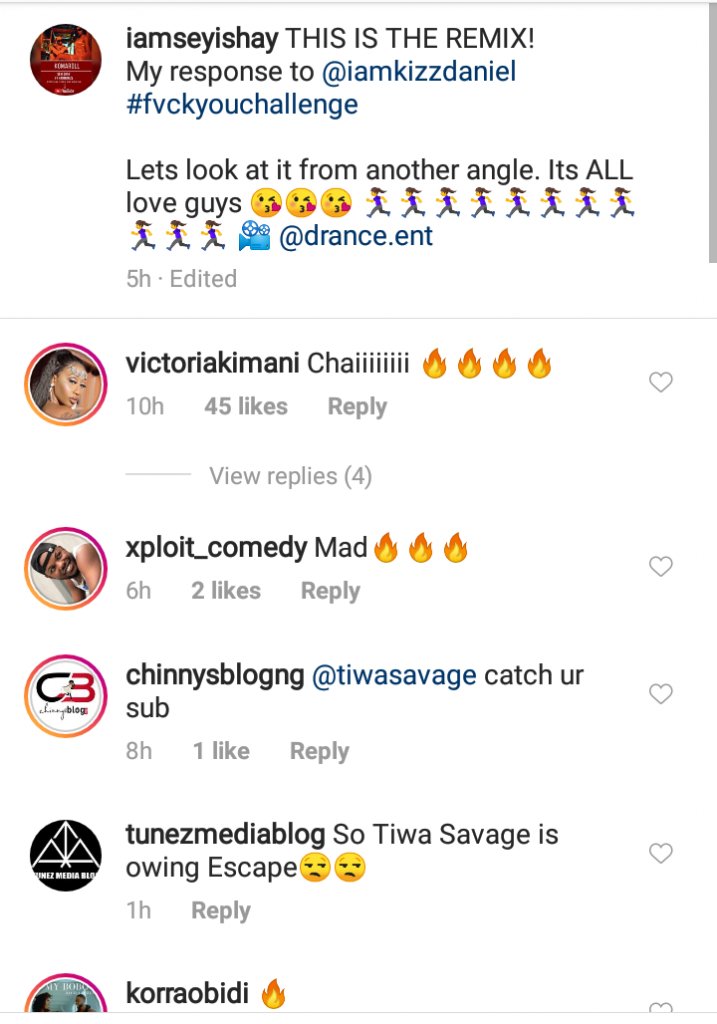View the 45 likes on victoriakimani's comment
717x1024 pixels.
coord(245,407)
